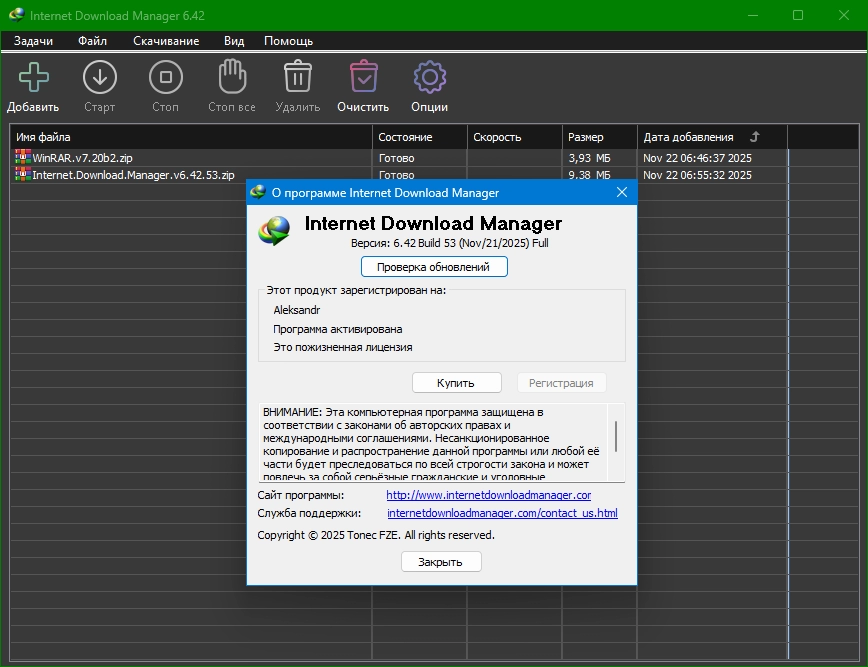Screen dimensions: 868x667
Task: Open the contact_us.html support link
Action: point(502,513)
